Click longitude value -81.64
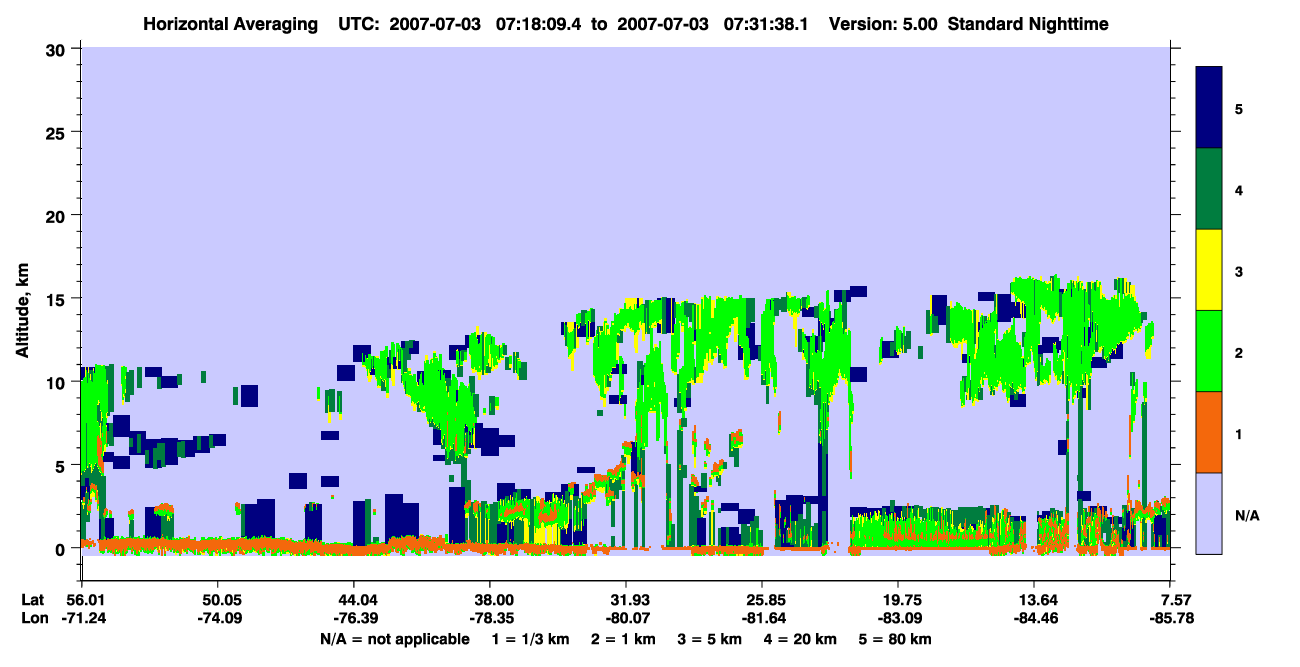Viewport: 1300px width, 667px height. pos(762,617)
